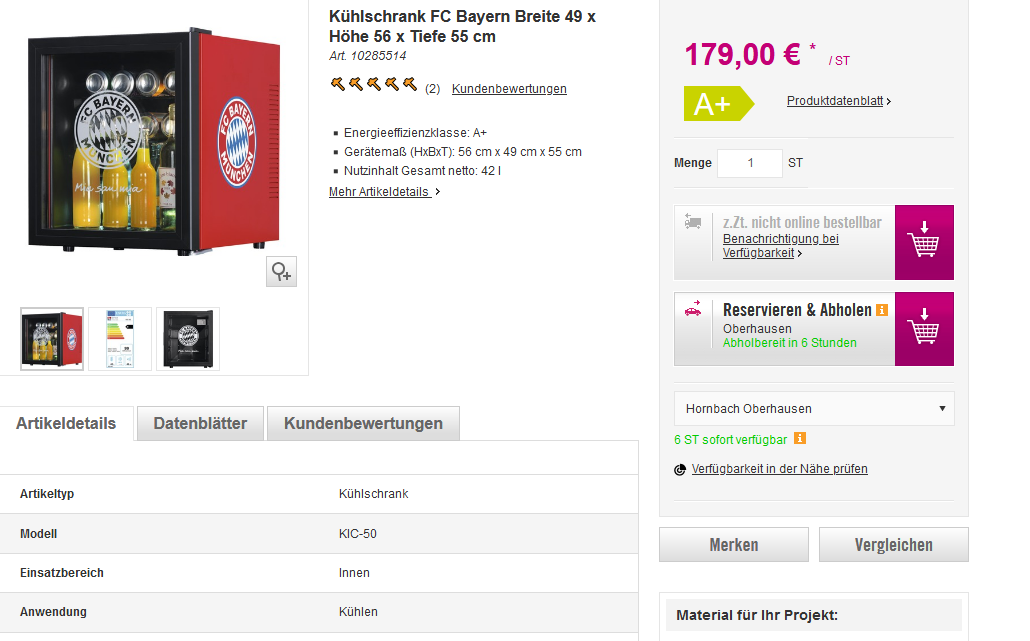Select the energy label thumbnail

pyautogui.click(x=120, y=339)
